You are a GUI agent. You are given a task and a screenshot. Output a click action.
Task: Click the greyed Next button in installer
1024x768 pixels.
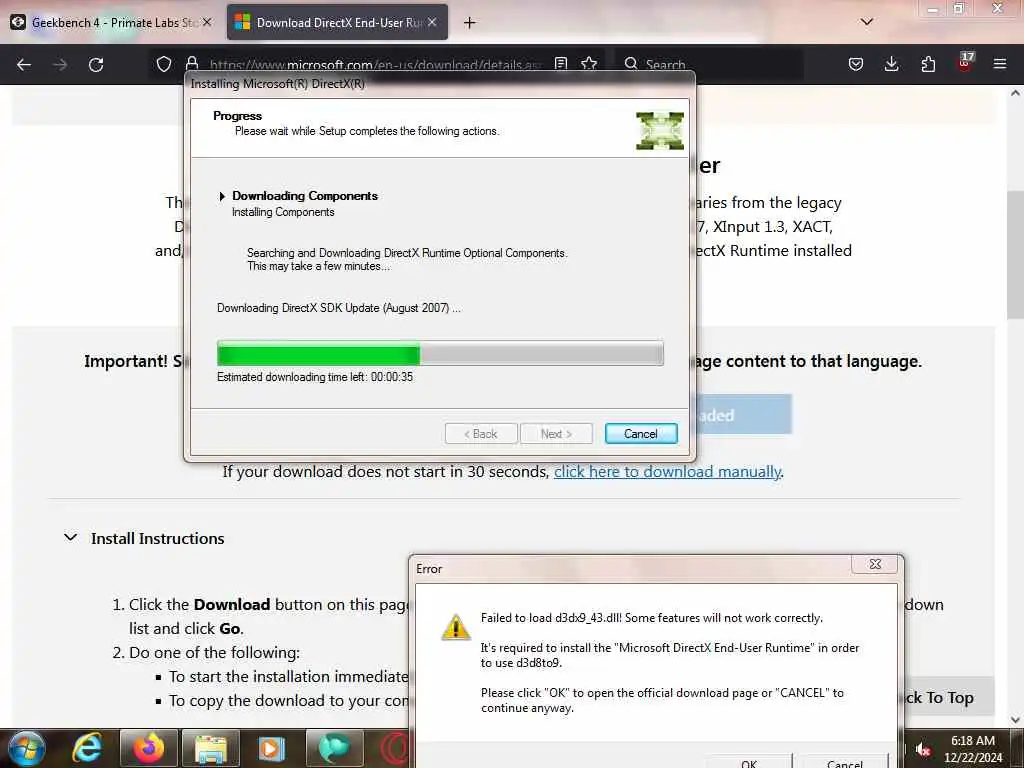(556, 434)
